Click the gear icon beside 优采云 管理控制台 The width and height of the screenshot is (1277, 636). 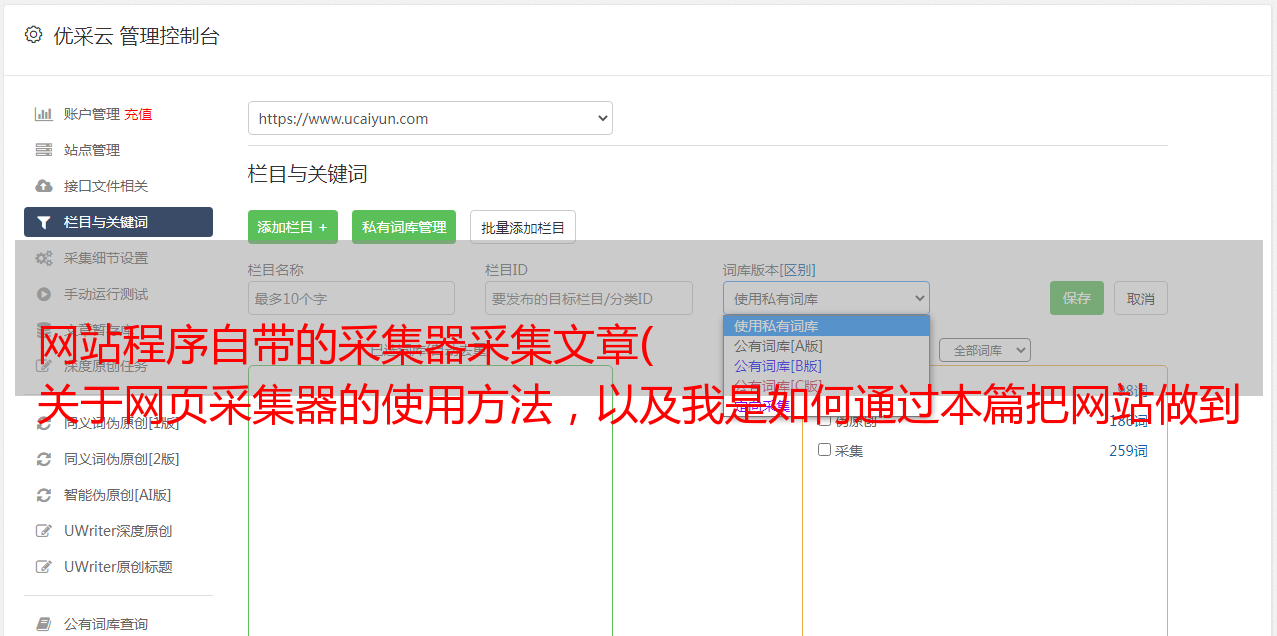tap(33, 35)
